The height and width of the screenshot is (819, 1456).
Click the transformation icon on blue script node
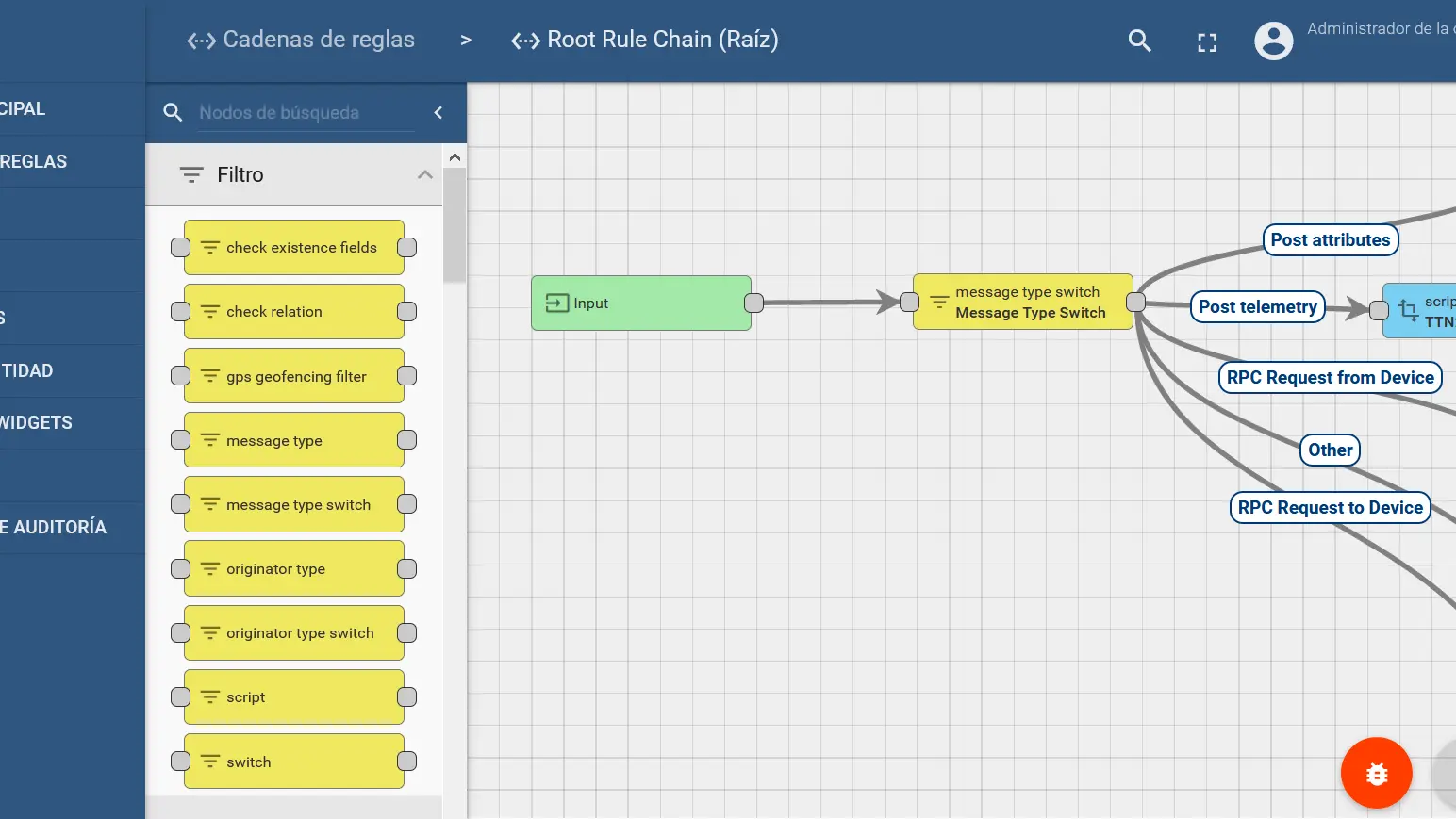click(1408, 310)
